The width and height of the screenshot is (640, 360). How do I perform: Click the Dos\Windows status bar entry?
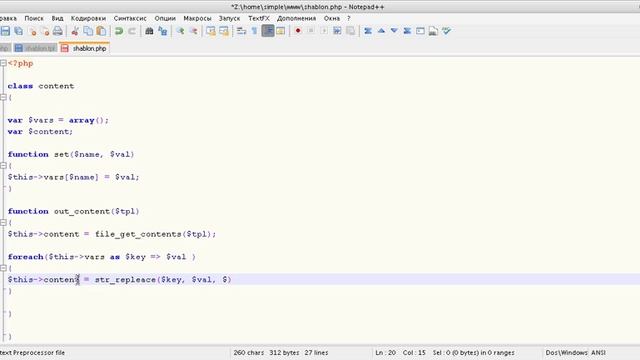click(x=567, y=353)
